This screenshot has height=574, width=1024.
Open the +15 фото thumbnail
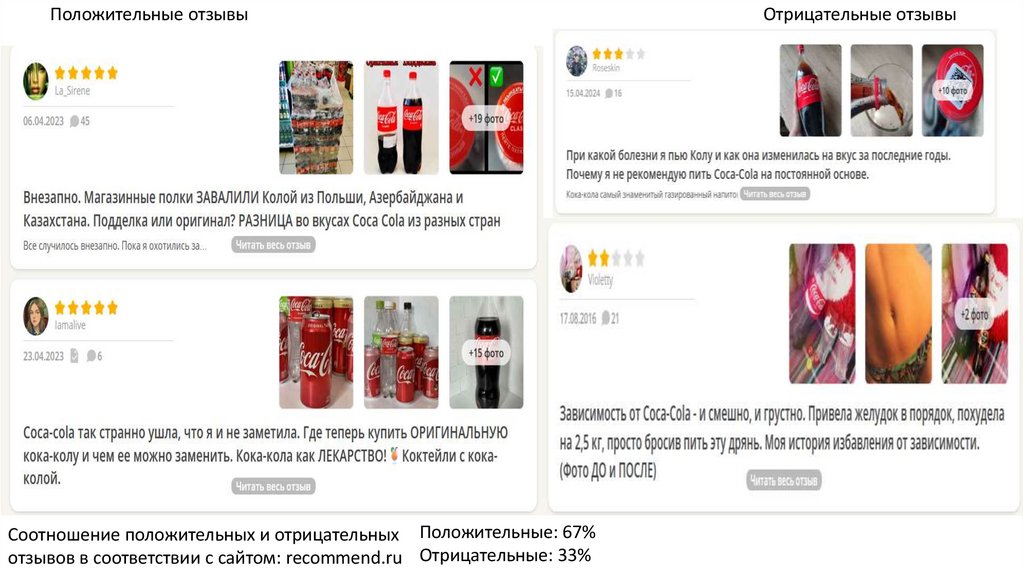486,353
